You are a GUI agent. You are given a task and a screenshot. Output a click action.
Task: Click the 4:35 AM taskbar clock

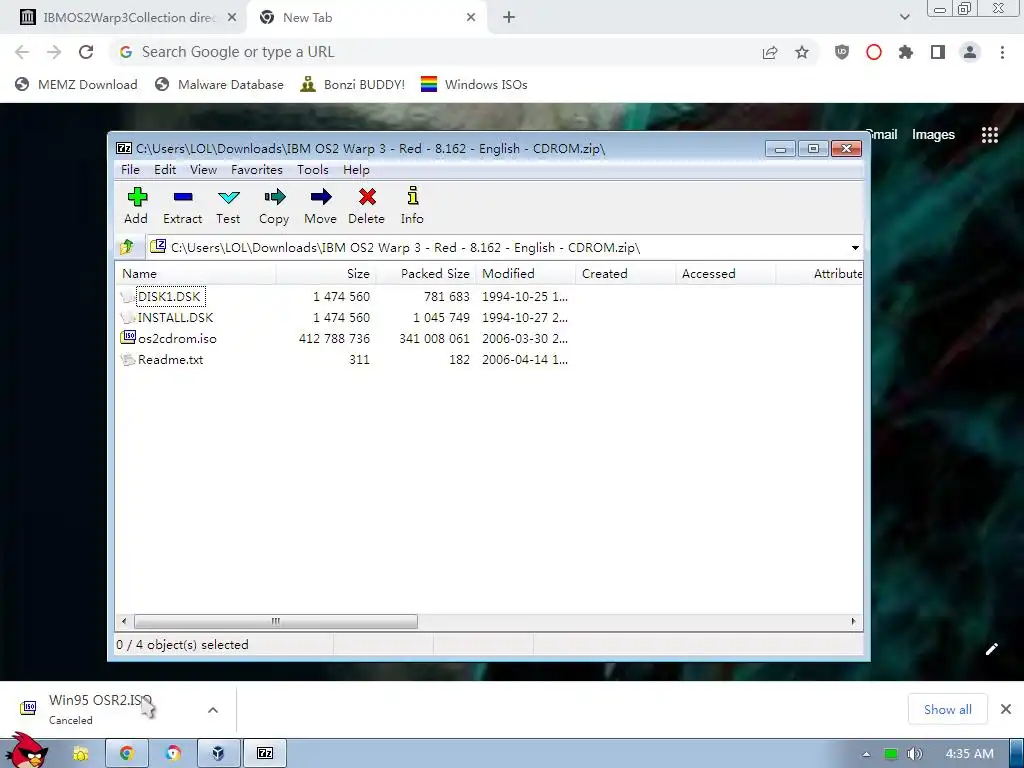tap(969, 754)
